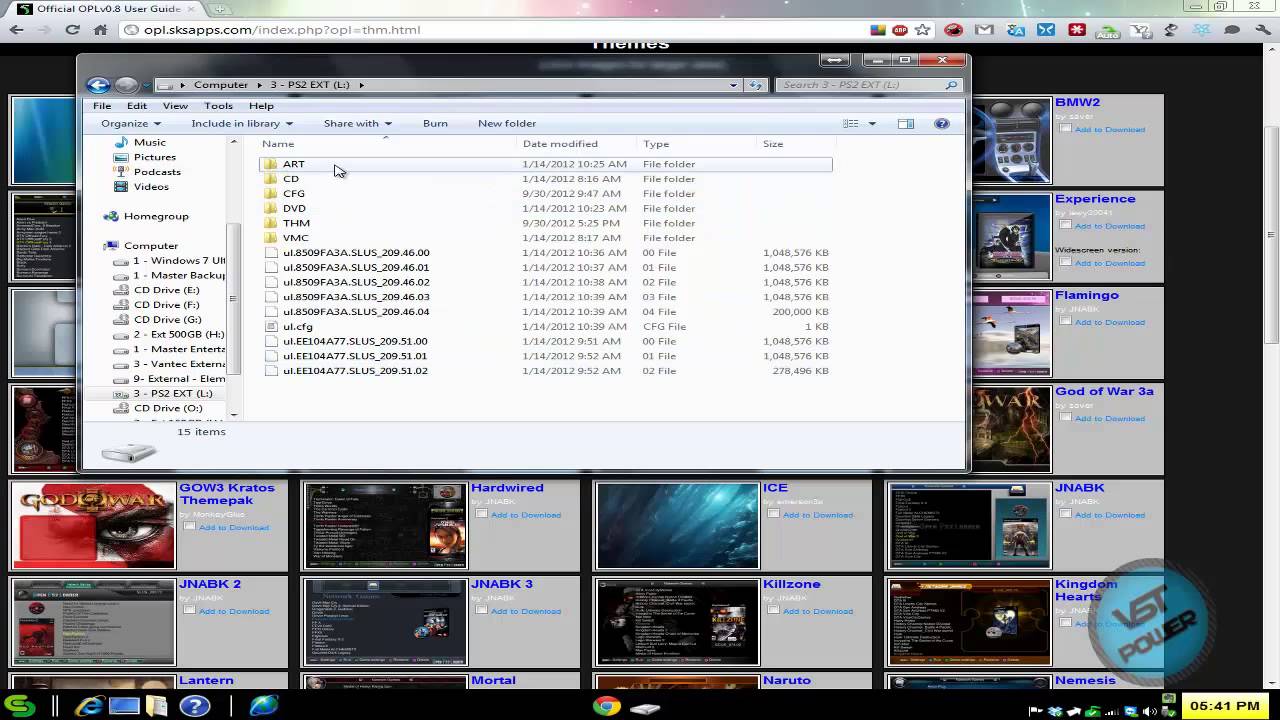Open the Help icon in the taskbar

195,706
